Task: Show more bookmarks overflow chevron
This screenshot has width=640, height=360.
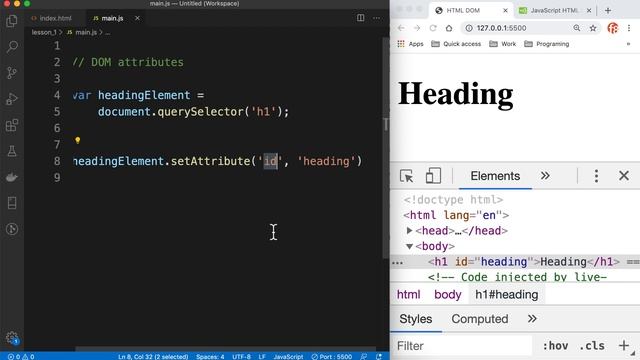Action: (628, 44)
